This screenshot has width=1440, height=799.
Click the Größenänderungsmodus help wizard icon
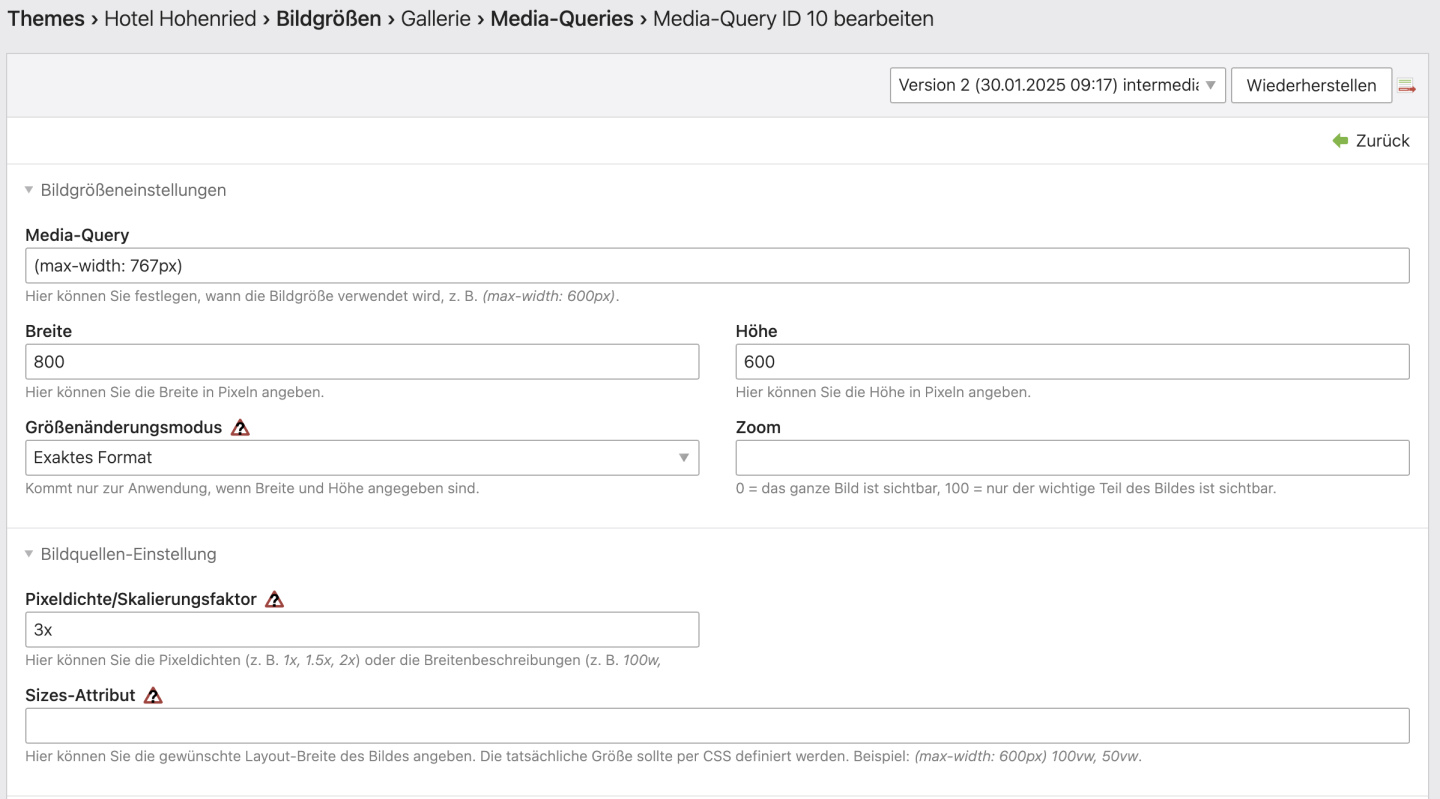point(240,428)
